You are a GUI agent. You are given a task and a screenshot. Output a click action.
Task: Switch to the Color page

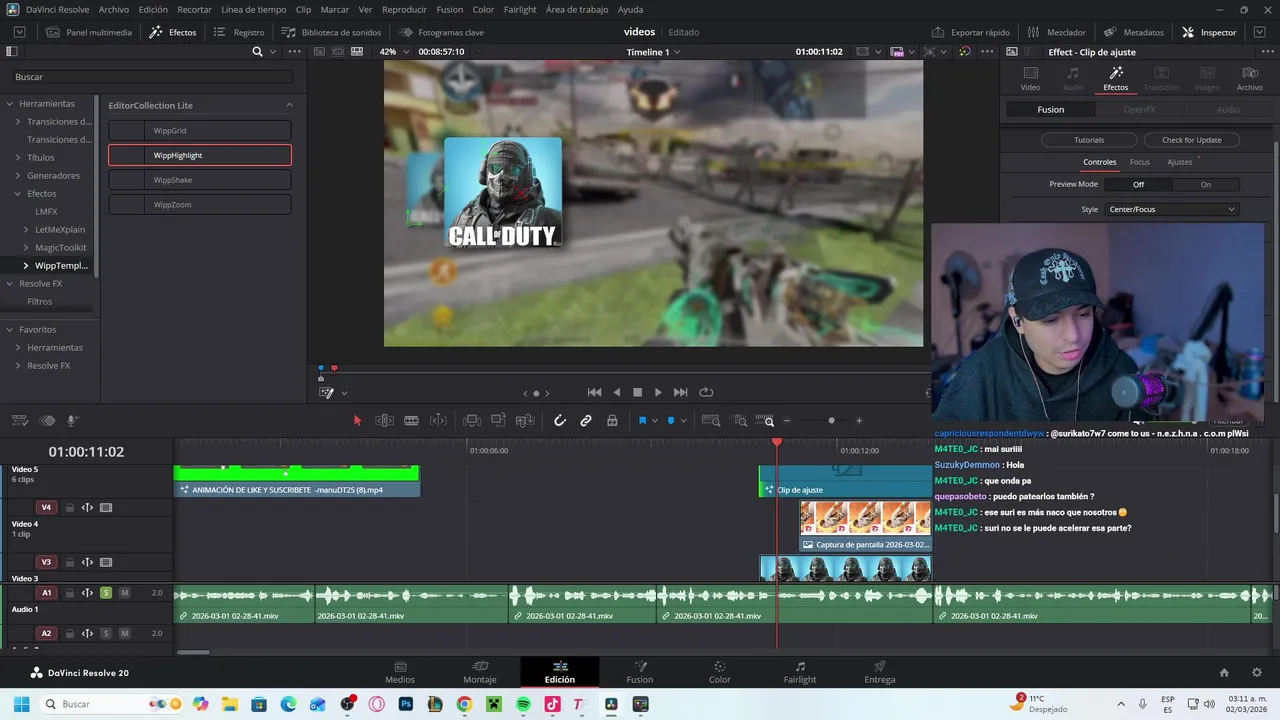[720, 672]
